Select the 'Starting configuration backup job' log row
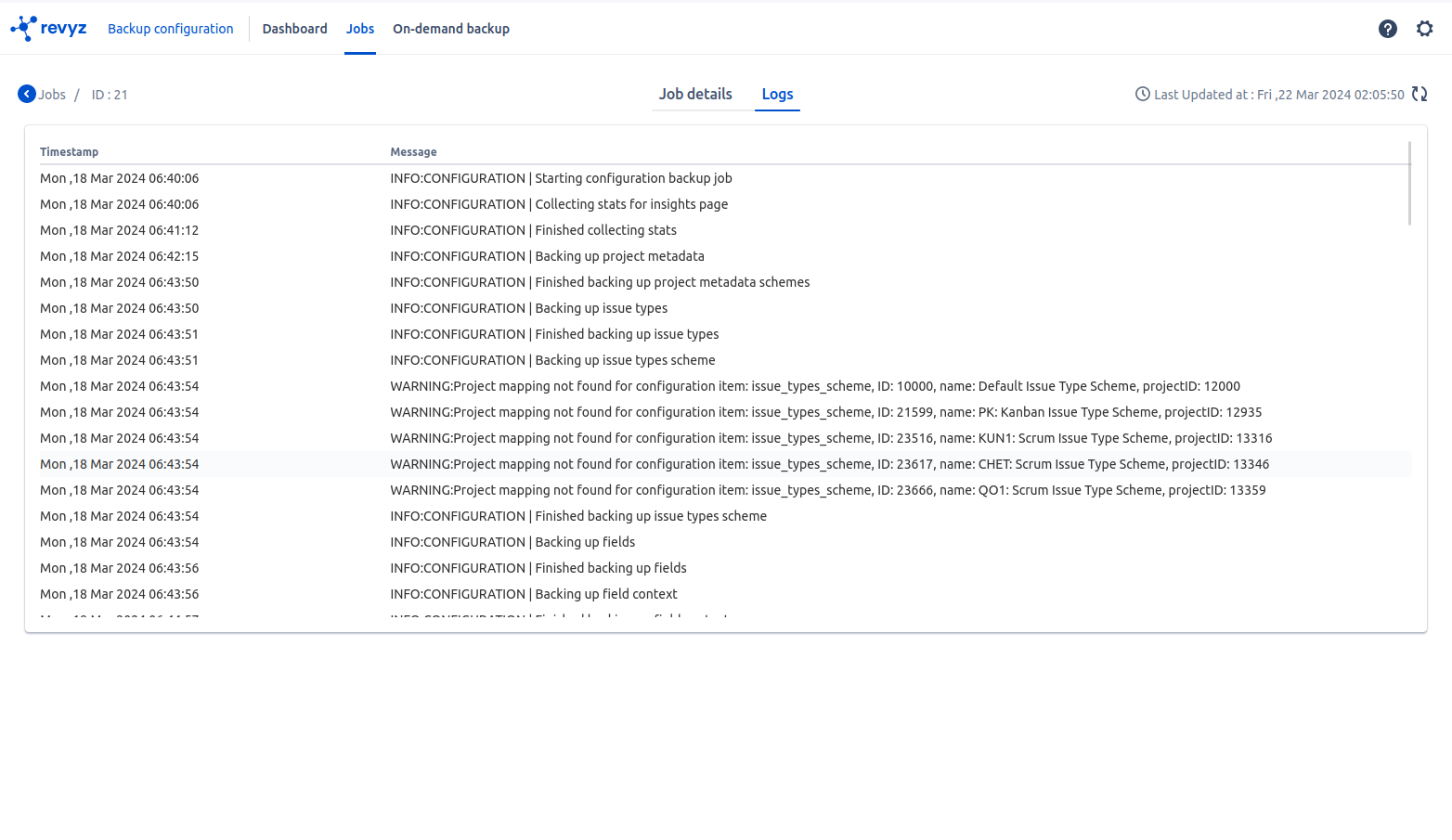This screenshot has height=840, width=1452. pyautogui.click(x=561, y=178)
